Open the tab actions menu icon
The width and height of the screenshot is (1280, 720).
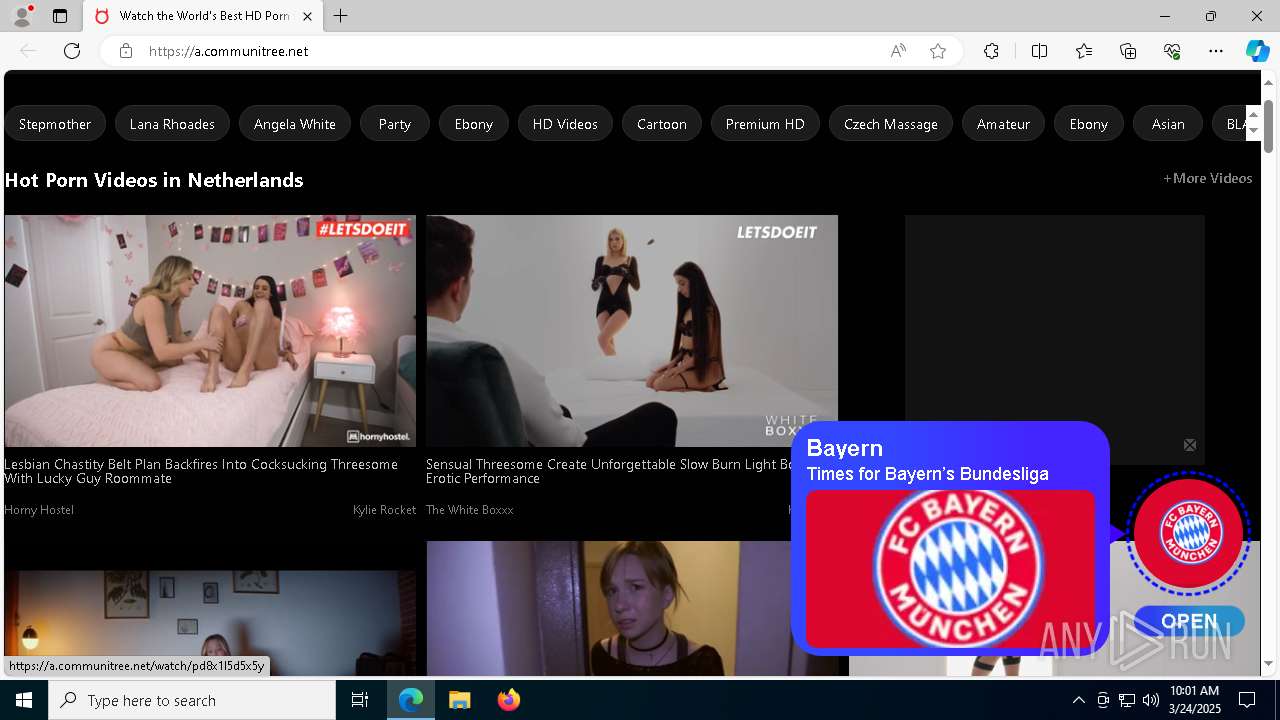(x=60, y=16)
